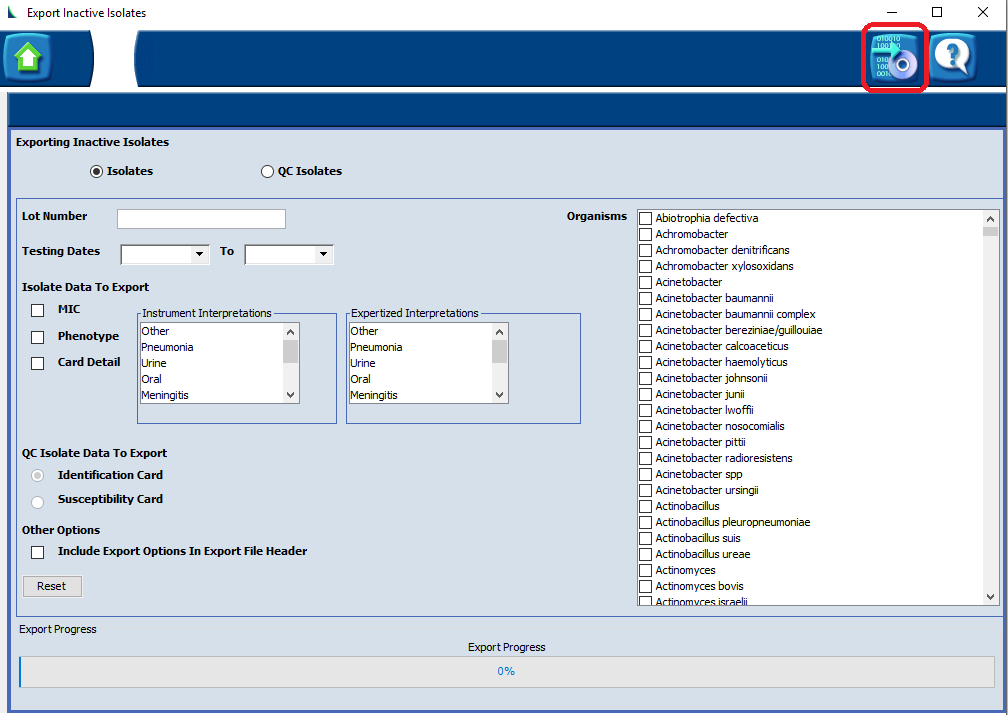Click the app logo in title bar
The width and height of the screenshot is (1008, 715).
point(12,12)
